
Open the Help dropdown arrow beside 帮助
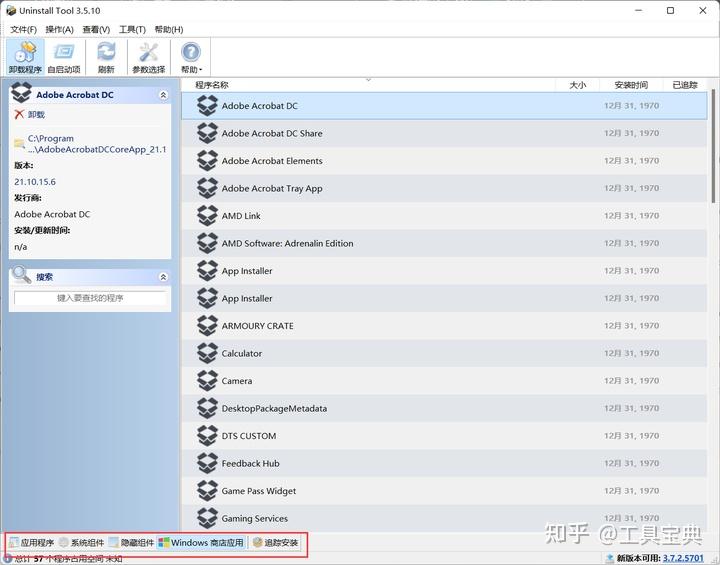tap(201, 70)
